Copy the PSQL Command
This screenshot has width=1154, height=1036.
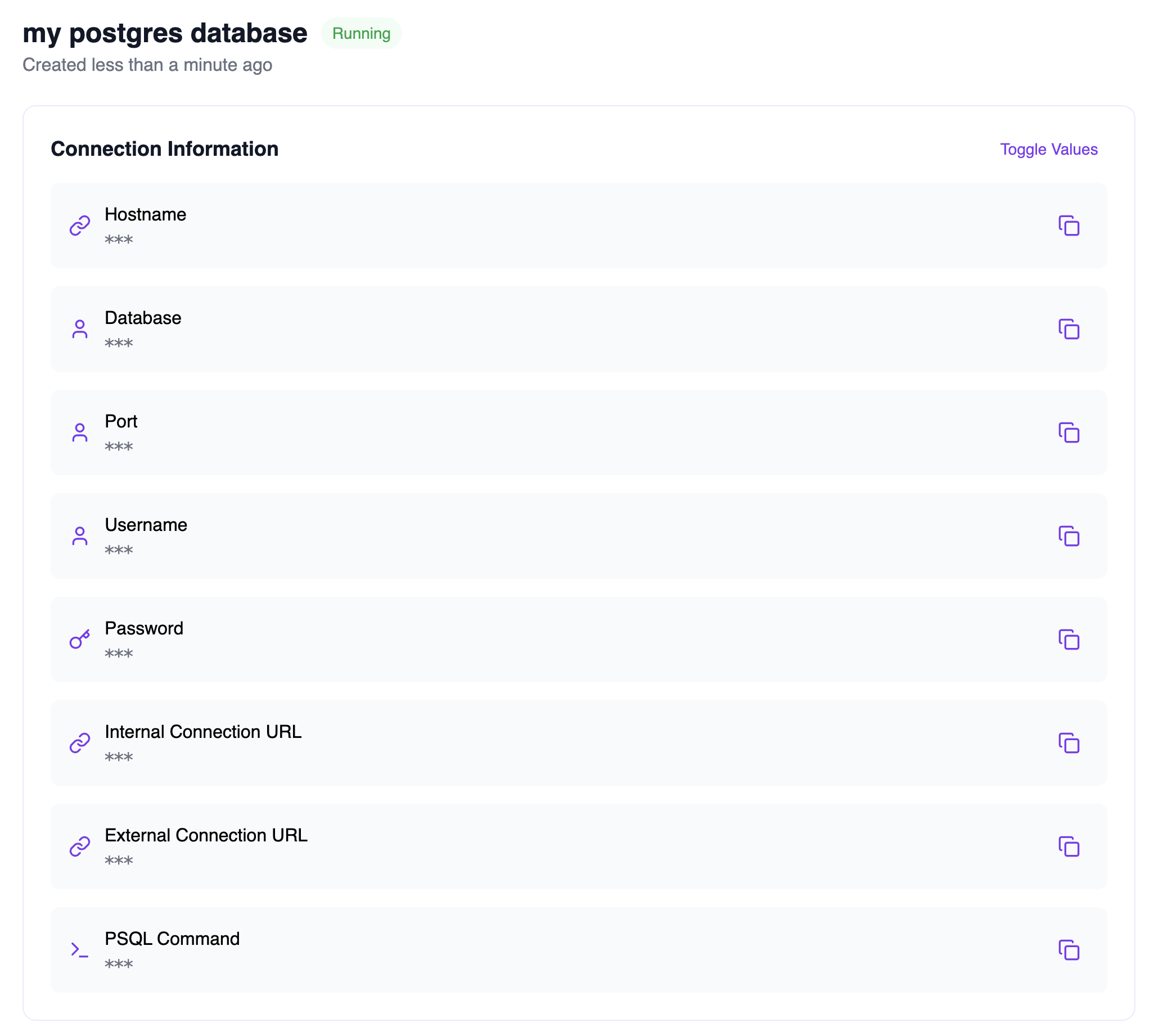click(x=1068, y=950)
